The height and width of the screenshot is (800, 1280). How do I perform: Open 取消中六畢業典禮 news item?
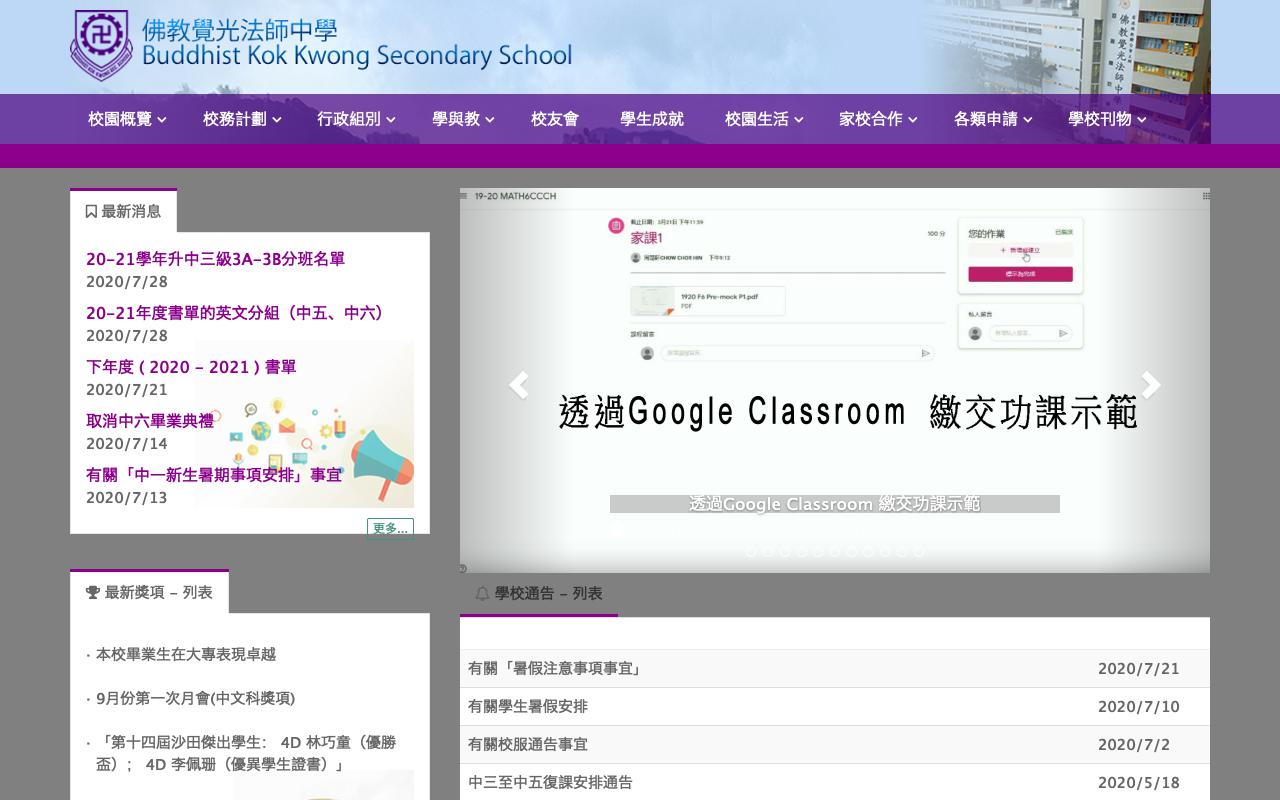[x=150, y=421]
